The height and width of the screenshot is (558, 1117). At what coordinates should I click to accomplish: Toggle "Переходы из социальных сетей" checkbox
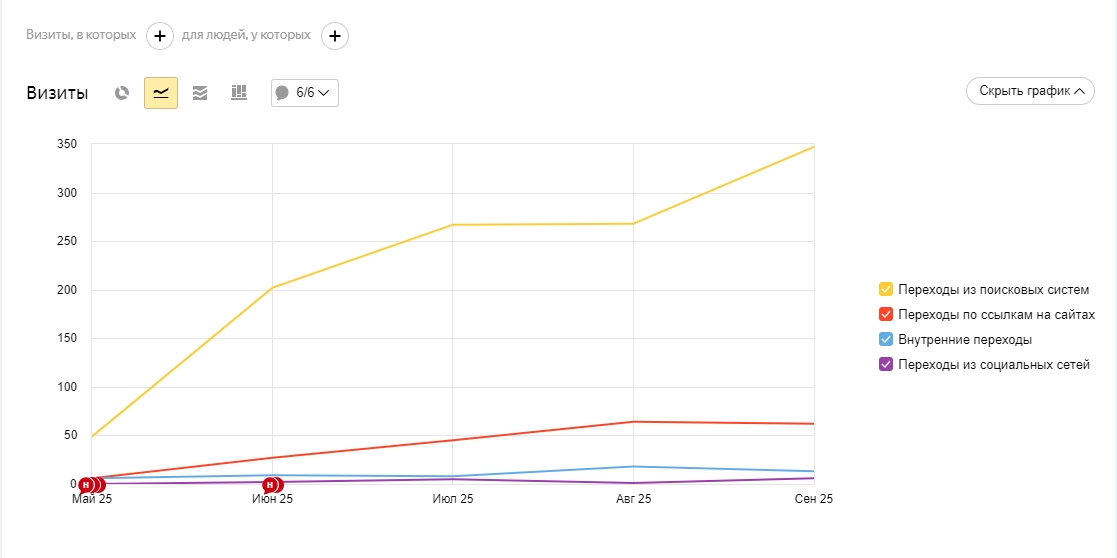click(886, 365)
